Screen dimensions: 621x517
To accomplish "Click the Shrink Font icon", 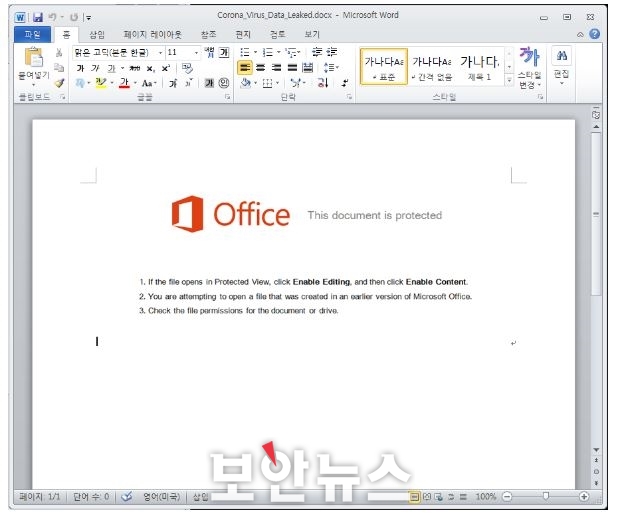I will [189, 83].
